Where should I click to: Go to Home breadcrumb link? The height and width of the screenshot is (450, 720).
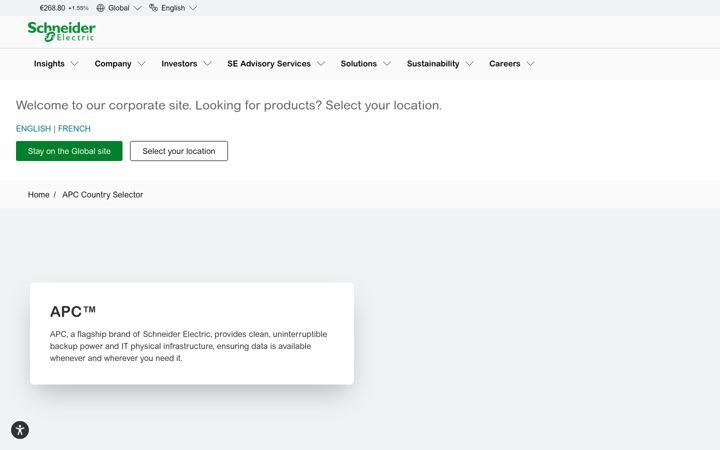39,195
